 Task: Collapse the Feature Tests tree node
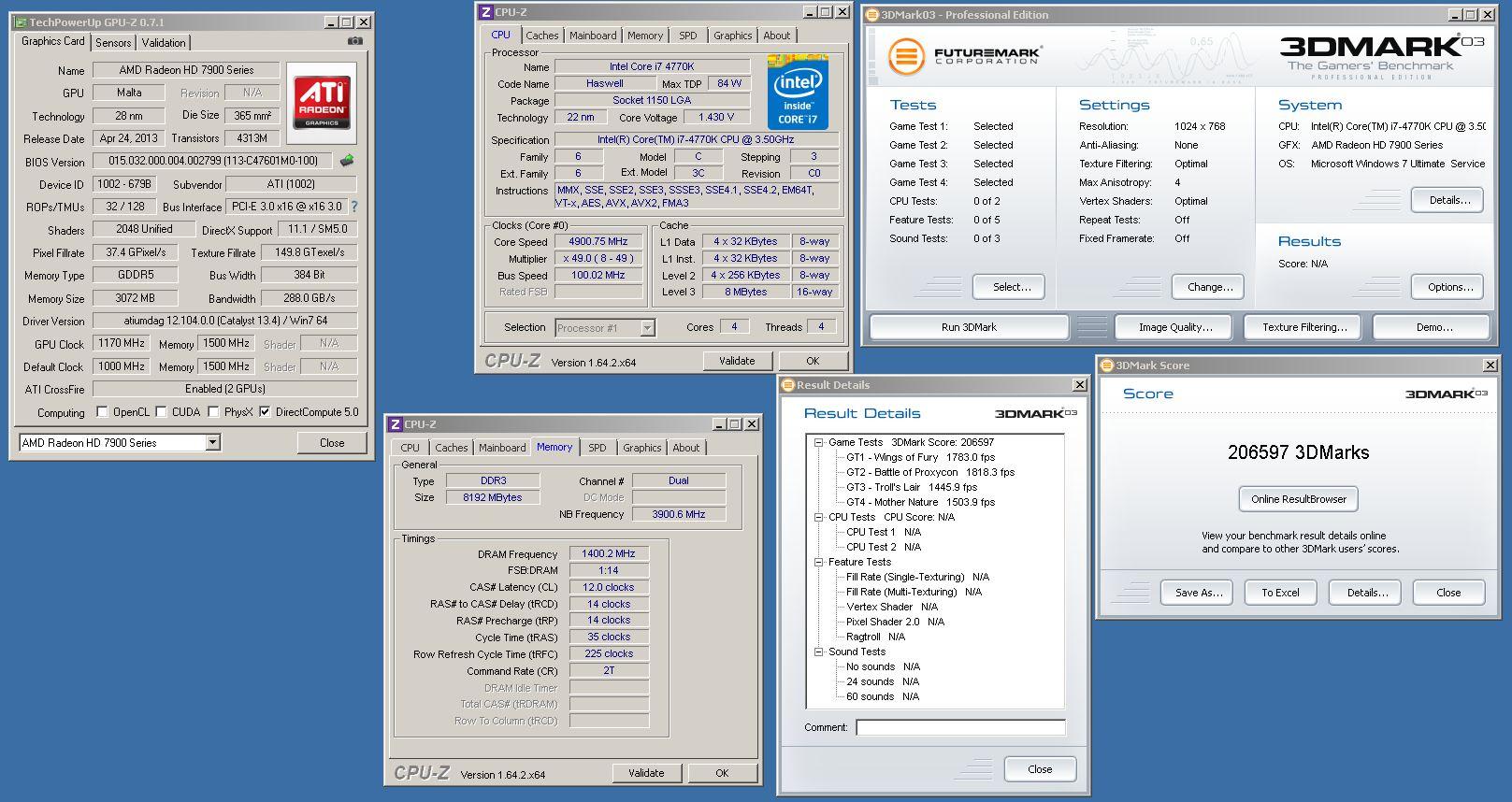pos(818,562)
